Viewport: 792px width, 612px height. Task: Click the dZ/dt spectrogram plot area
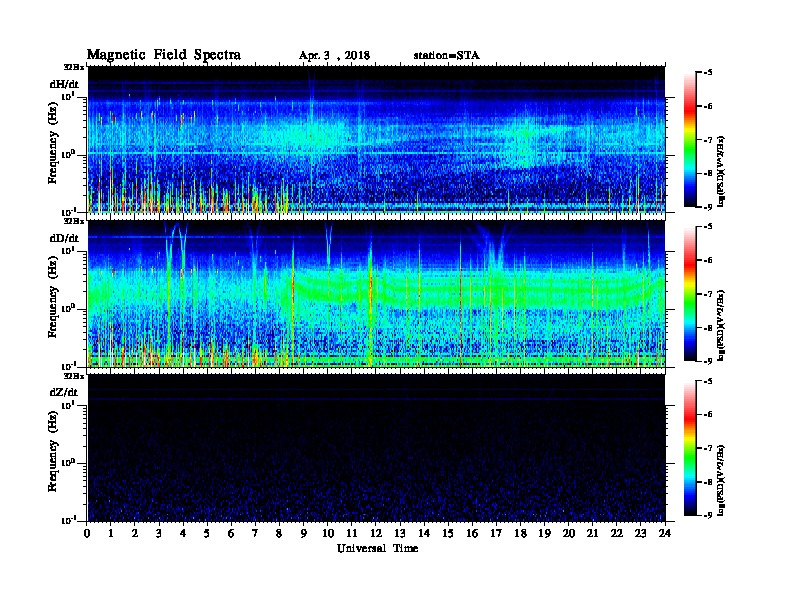(376, 448)
